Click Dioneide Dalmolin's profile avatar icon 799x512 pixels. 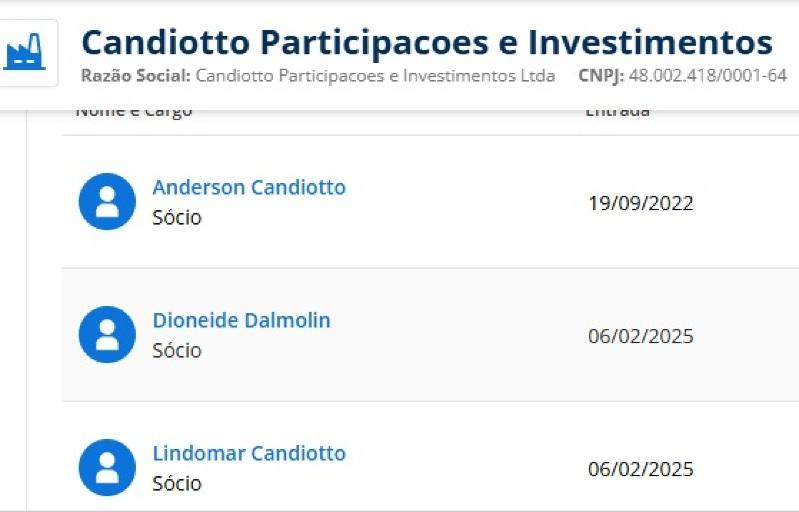(107, 334)
